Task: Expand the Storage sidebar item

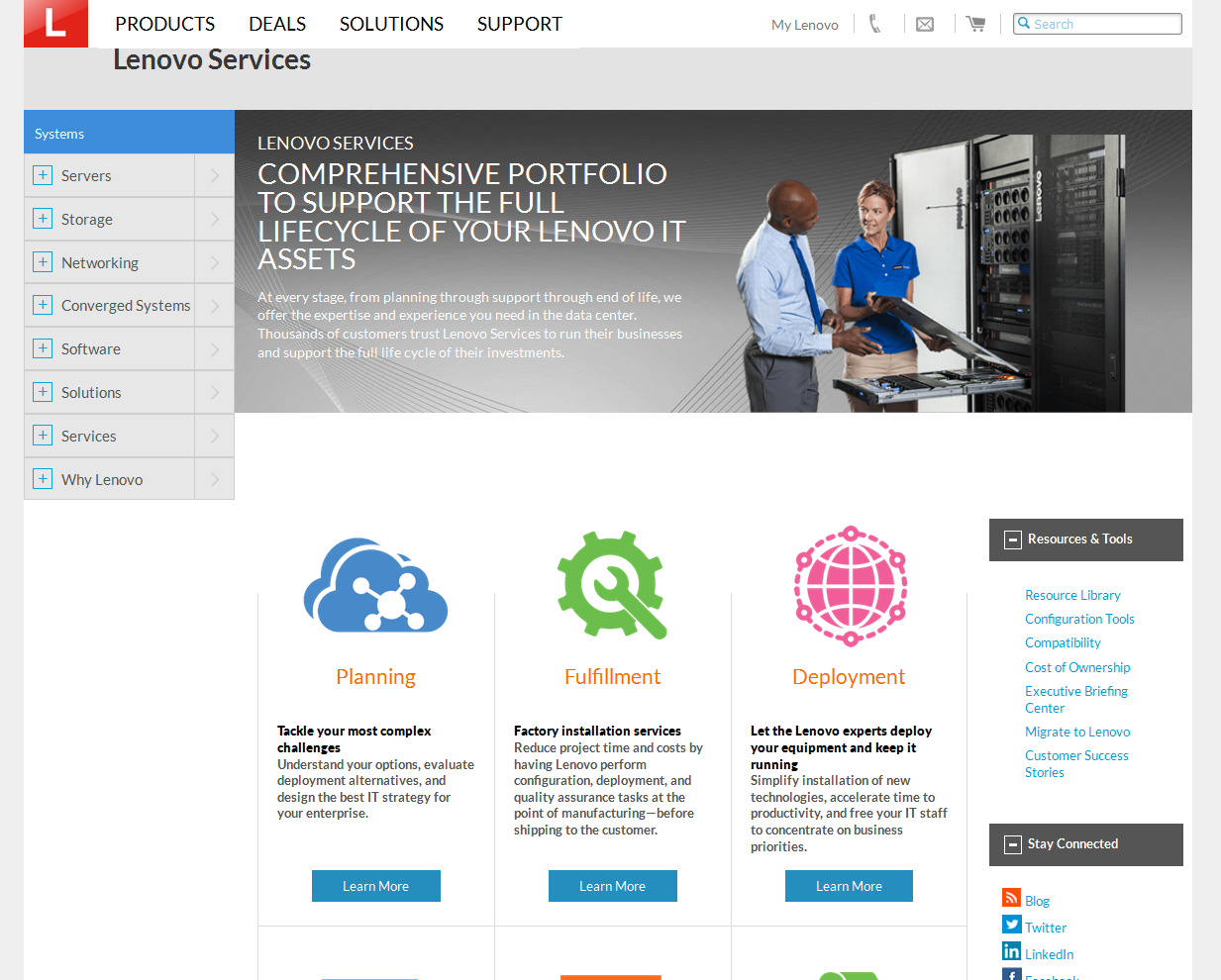Action: click(x=43, y=219)
